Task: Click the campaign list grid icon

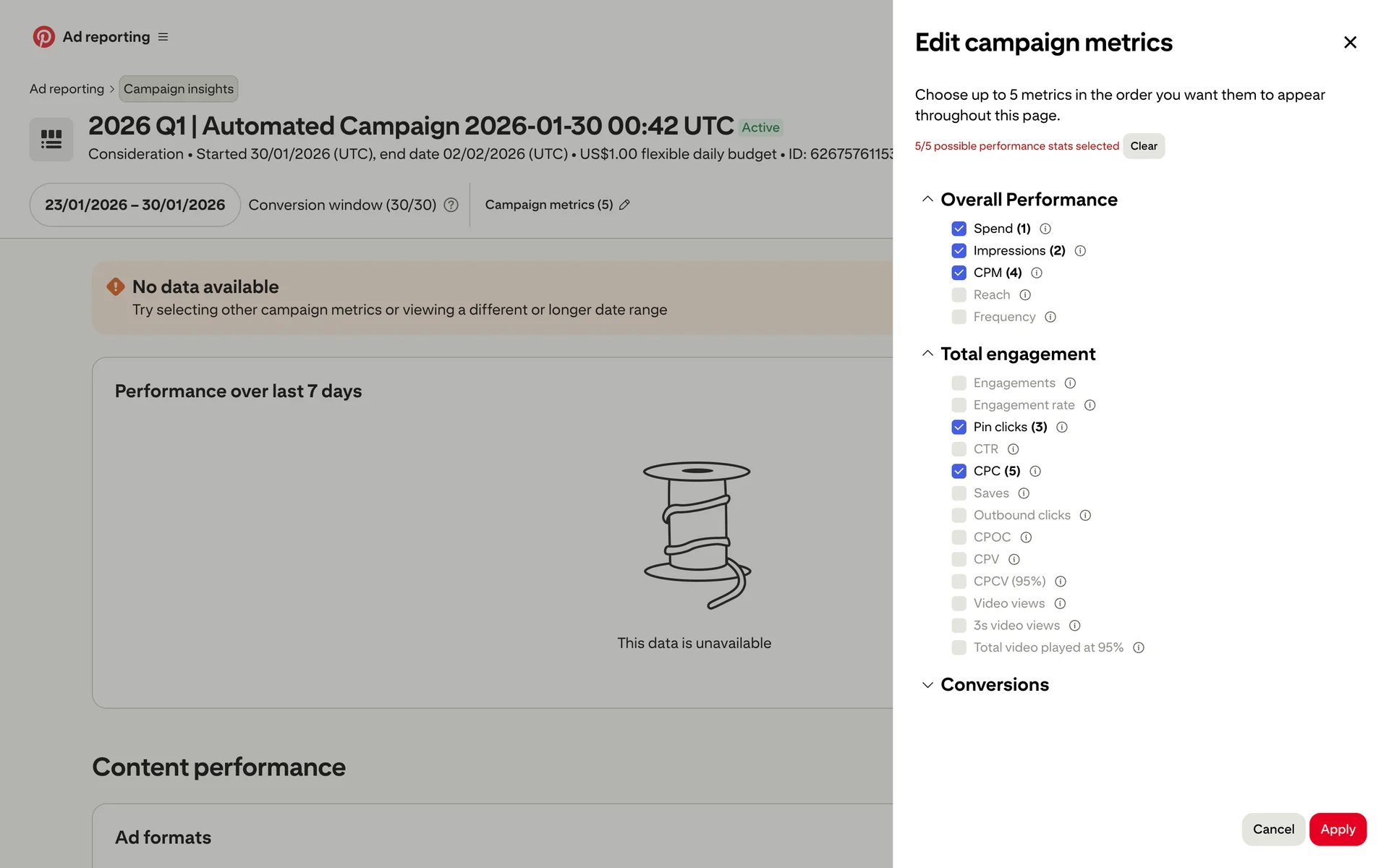Action: (51, 139)
